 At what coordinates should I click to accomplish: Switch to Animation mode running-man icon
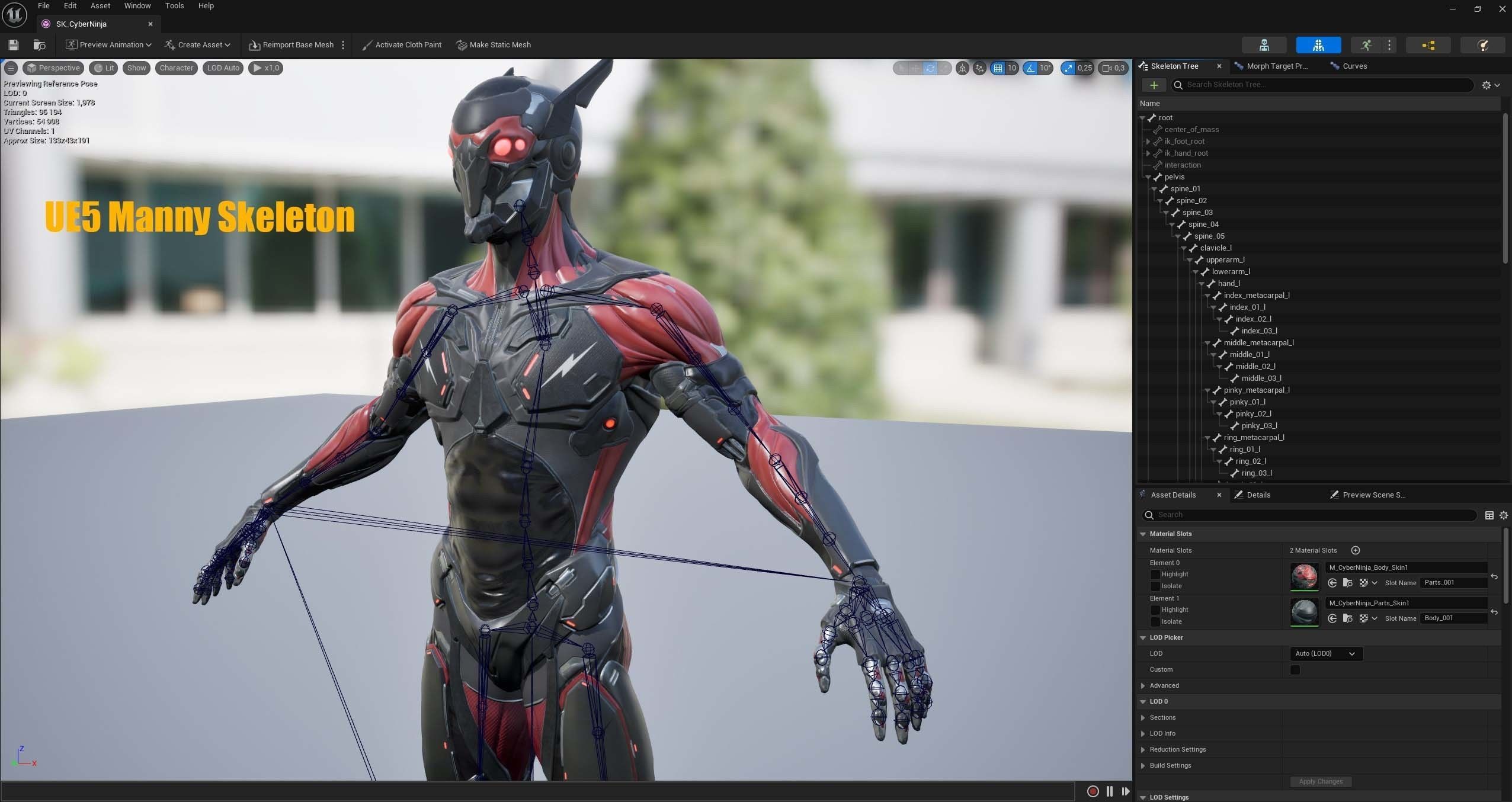(1366, 45)
